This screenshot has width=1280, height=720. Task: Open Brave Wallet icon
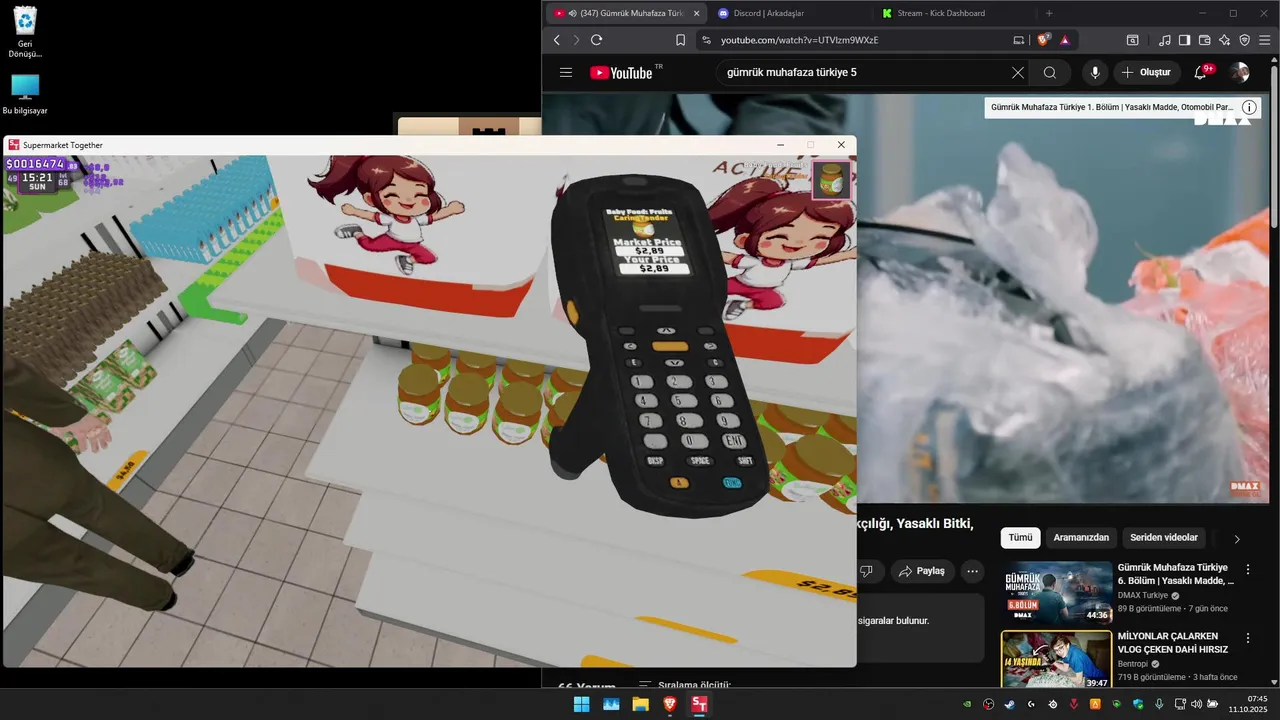pos(1204,40)
